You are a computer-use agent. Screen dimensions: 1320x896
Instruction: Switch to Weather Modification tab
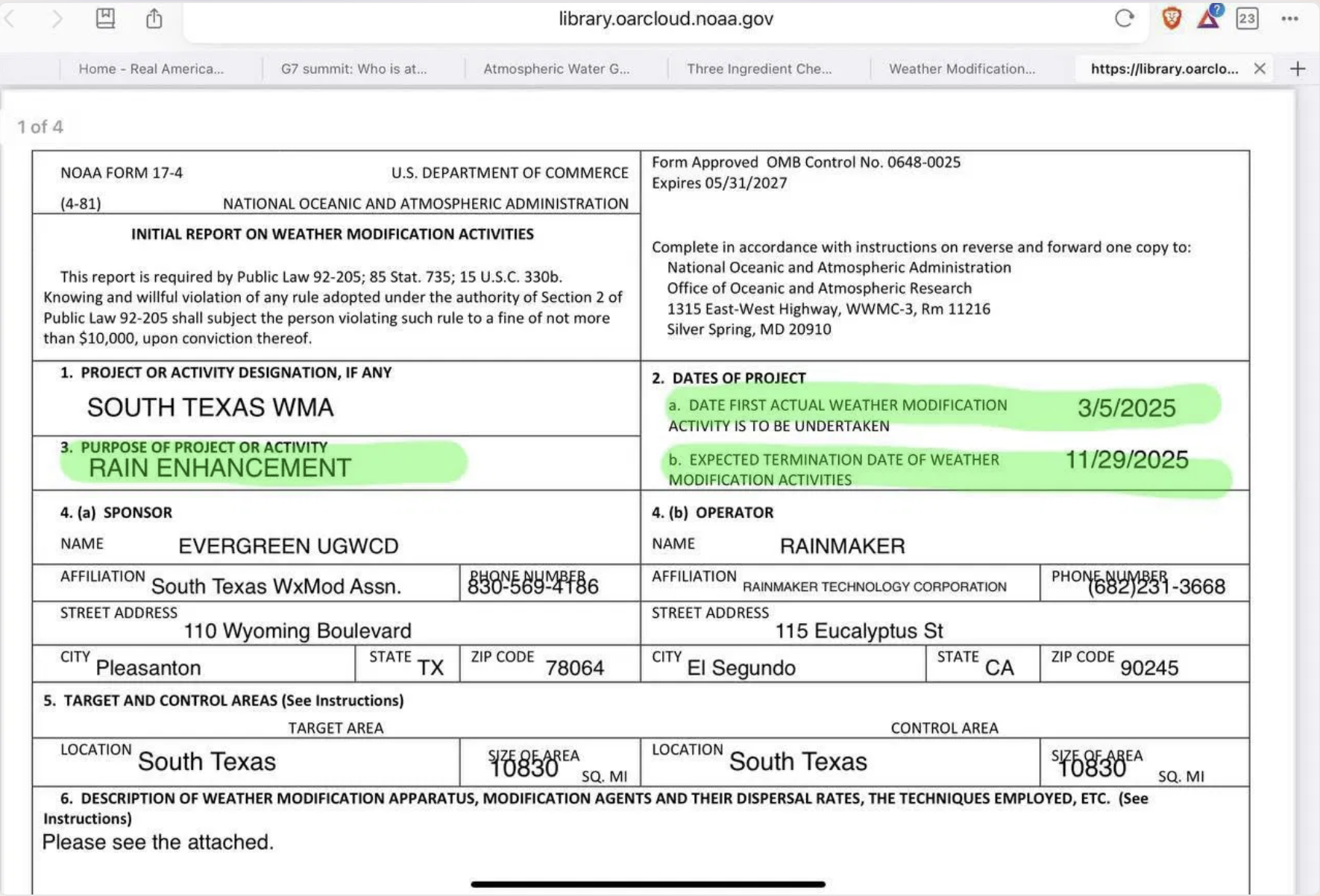(962, 69)
